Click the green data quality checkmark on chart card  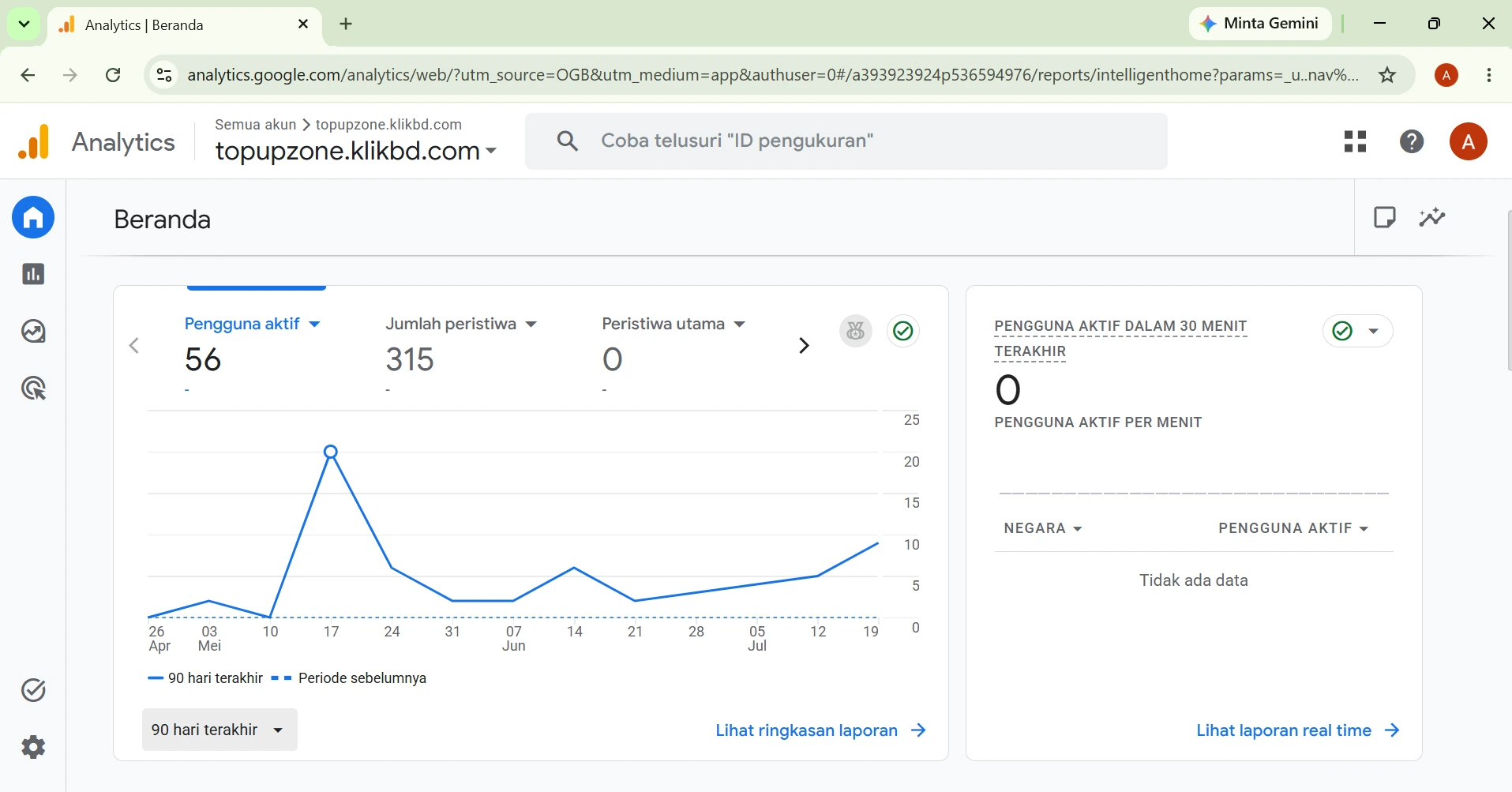903,331
